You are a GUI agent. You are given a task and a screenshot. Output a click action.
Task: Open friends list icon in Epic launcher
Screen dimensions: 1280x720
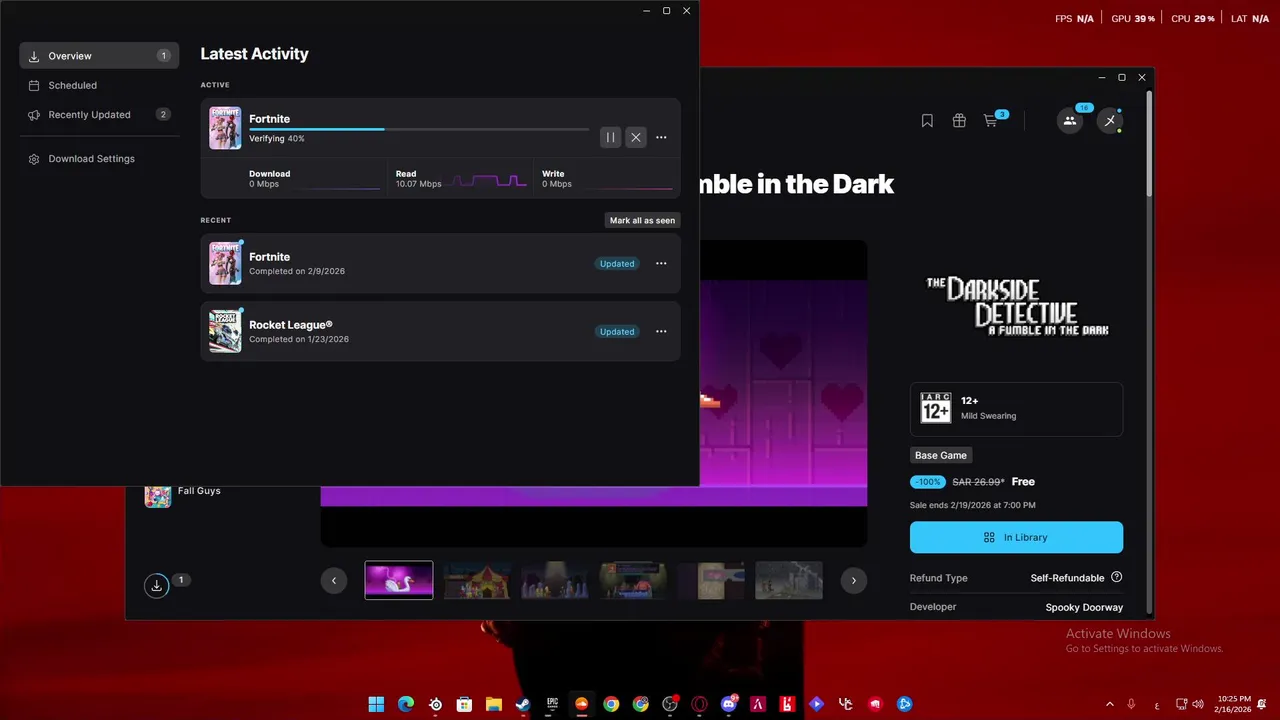coord(1070,121)
